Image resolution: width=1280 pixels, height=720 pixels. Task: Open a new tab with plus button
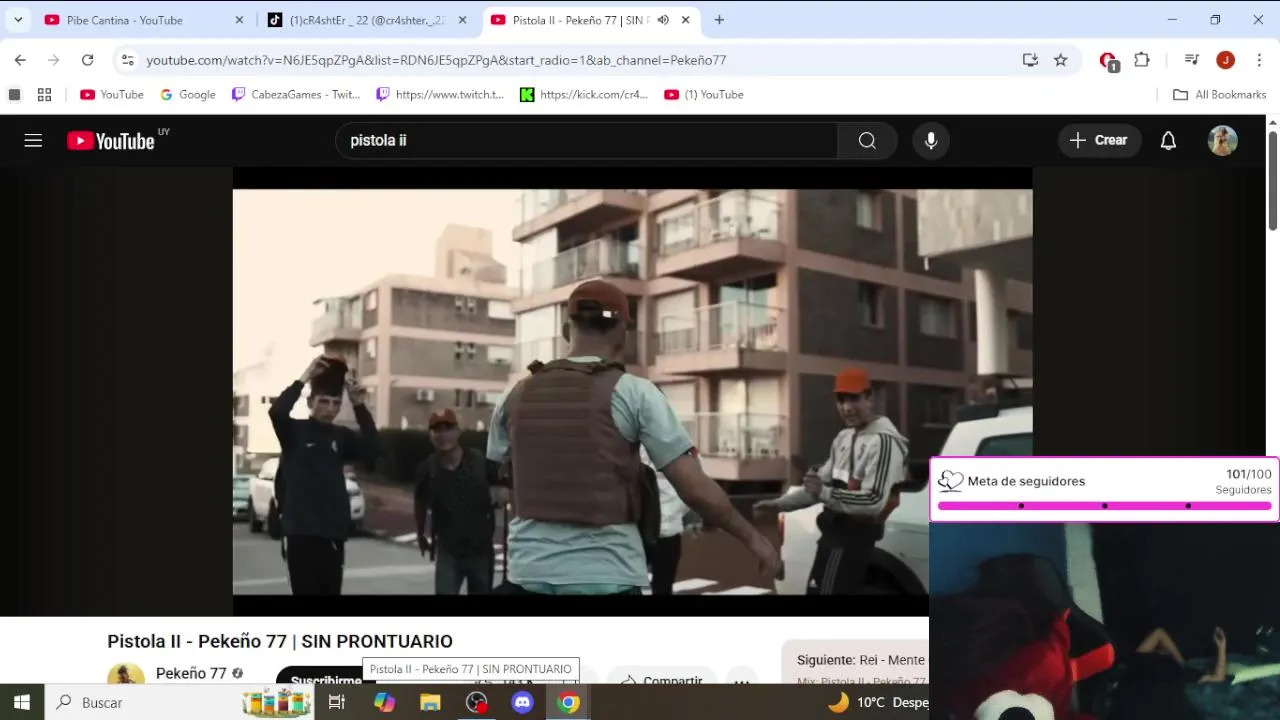pyautogui.click(x=719, y=20)
